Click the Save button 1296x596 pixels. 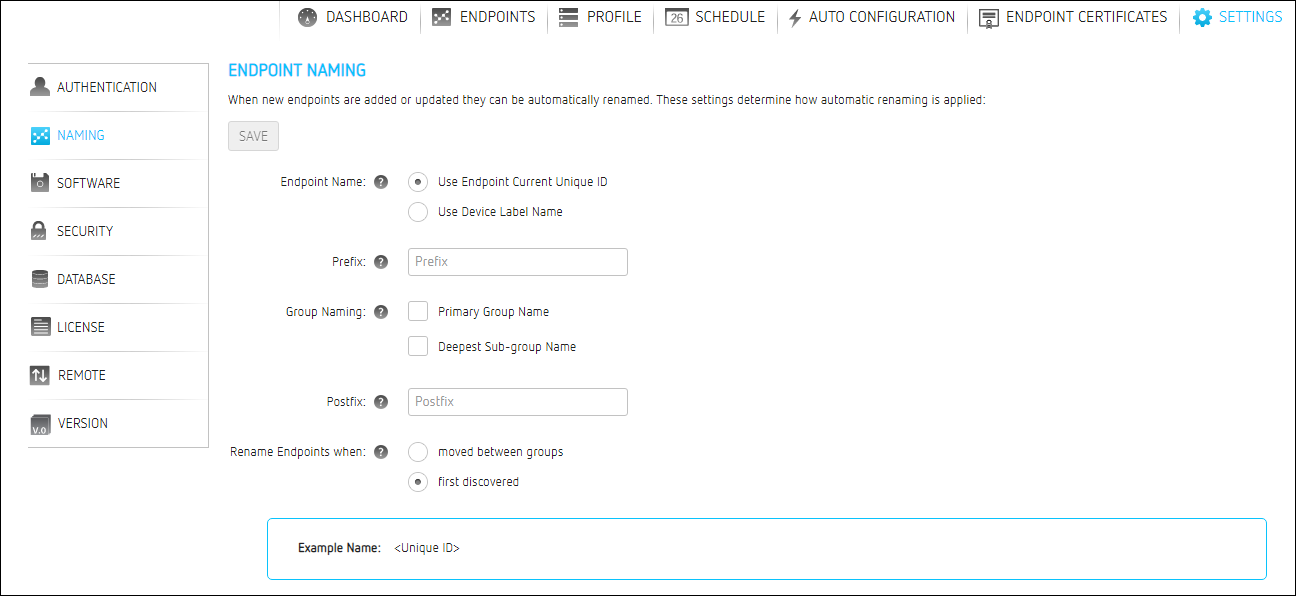click(253, 136)
